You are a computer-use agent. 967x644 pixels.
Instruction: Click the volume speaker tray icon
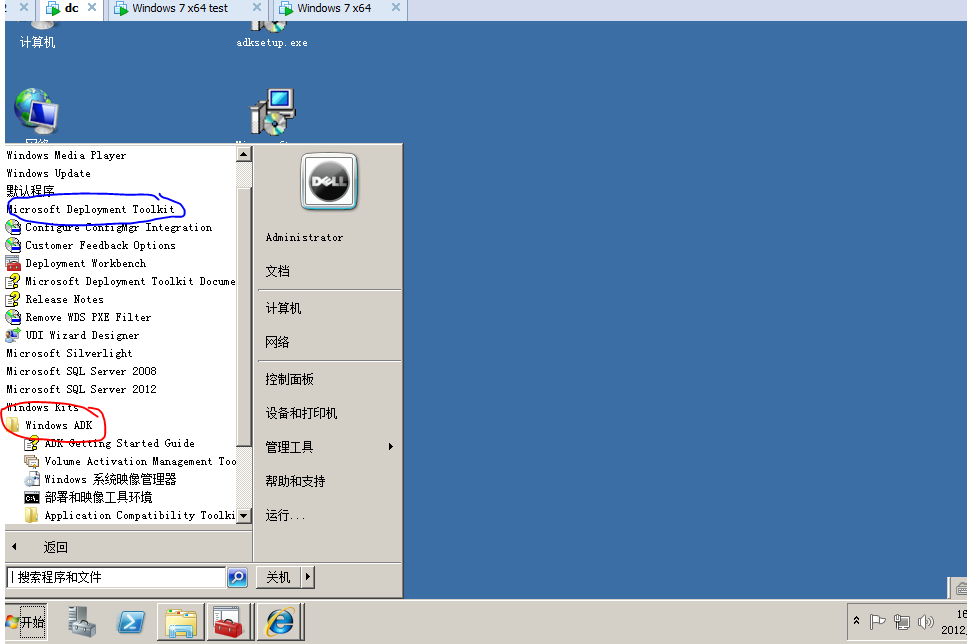(925, 622)
